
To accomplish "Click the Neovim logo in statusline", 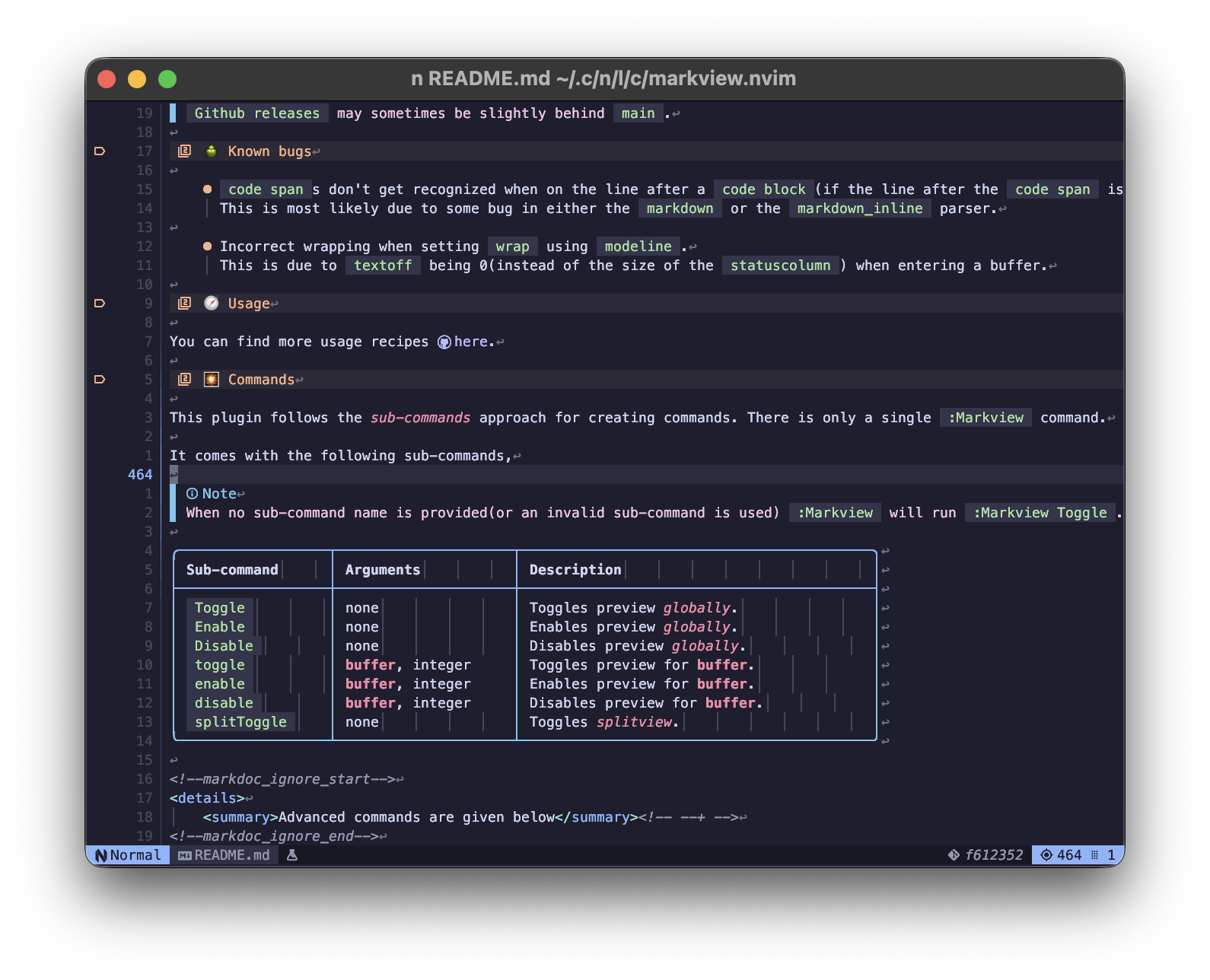I will tap(101, 855).
